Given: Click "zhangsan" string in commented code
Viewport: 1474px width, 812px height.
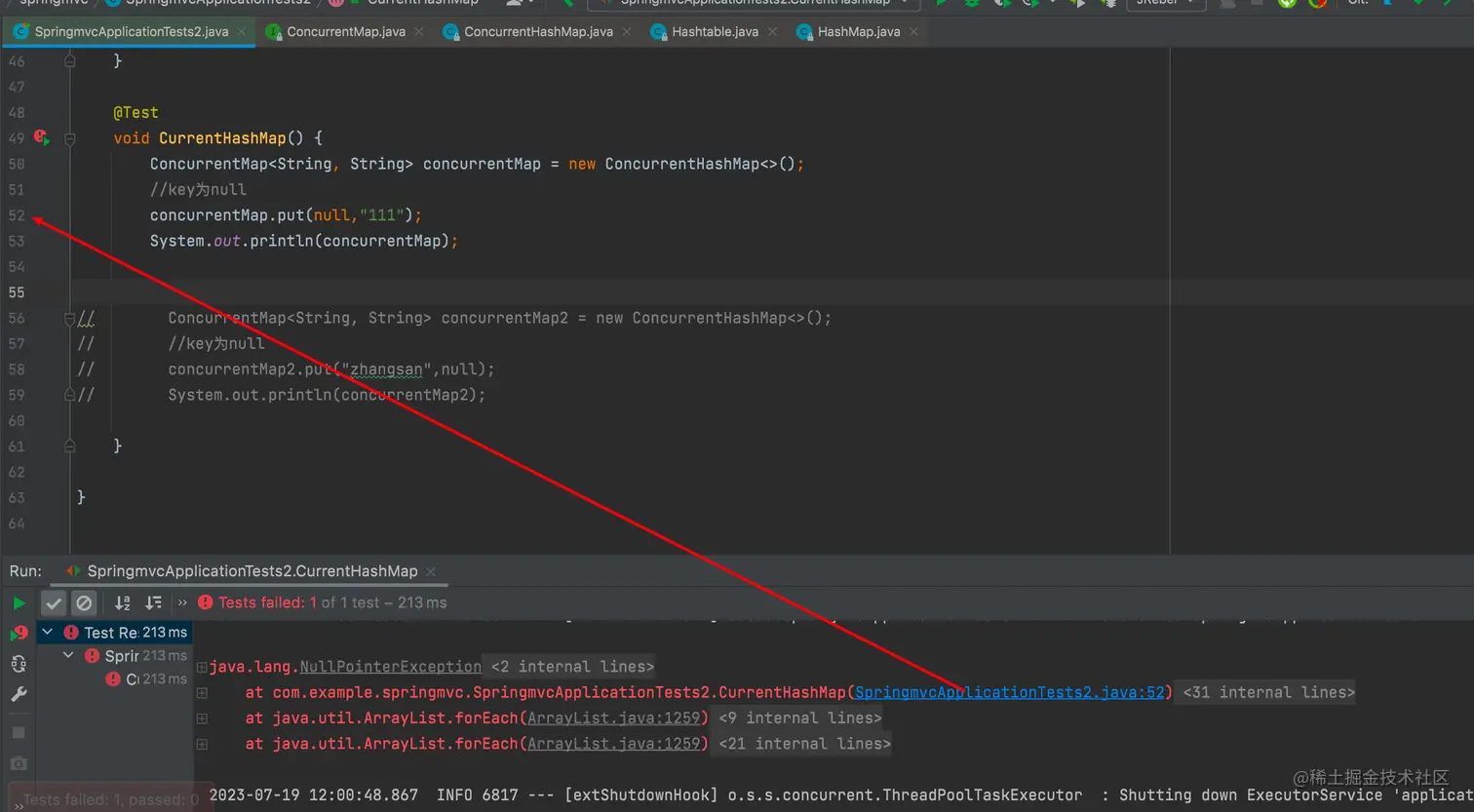Looking at the screenshot, I should tap(386, 369).
